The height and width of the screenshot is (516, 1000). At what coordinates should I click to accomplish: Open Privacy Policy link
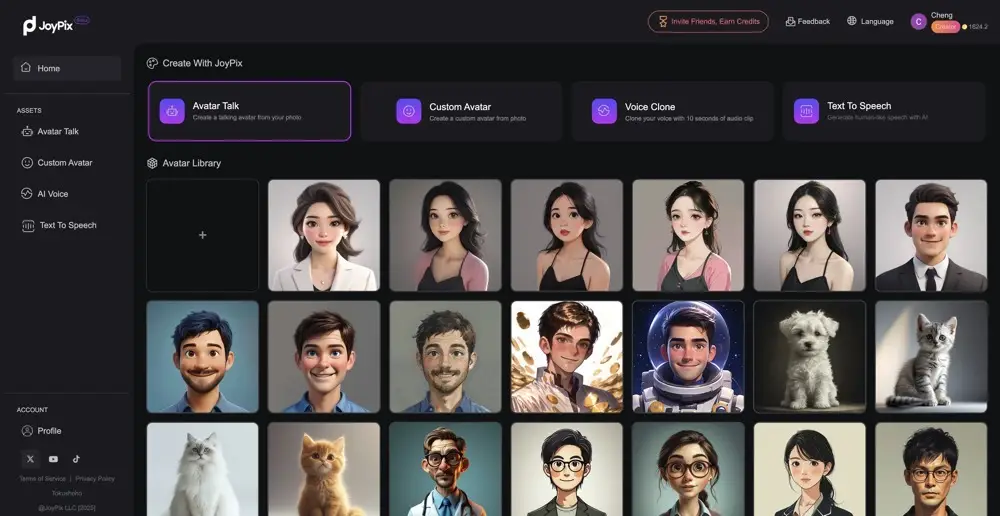95,478
